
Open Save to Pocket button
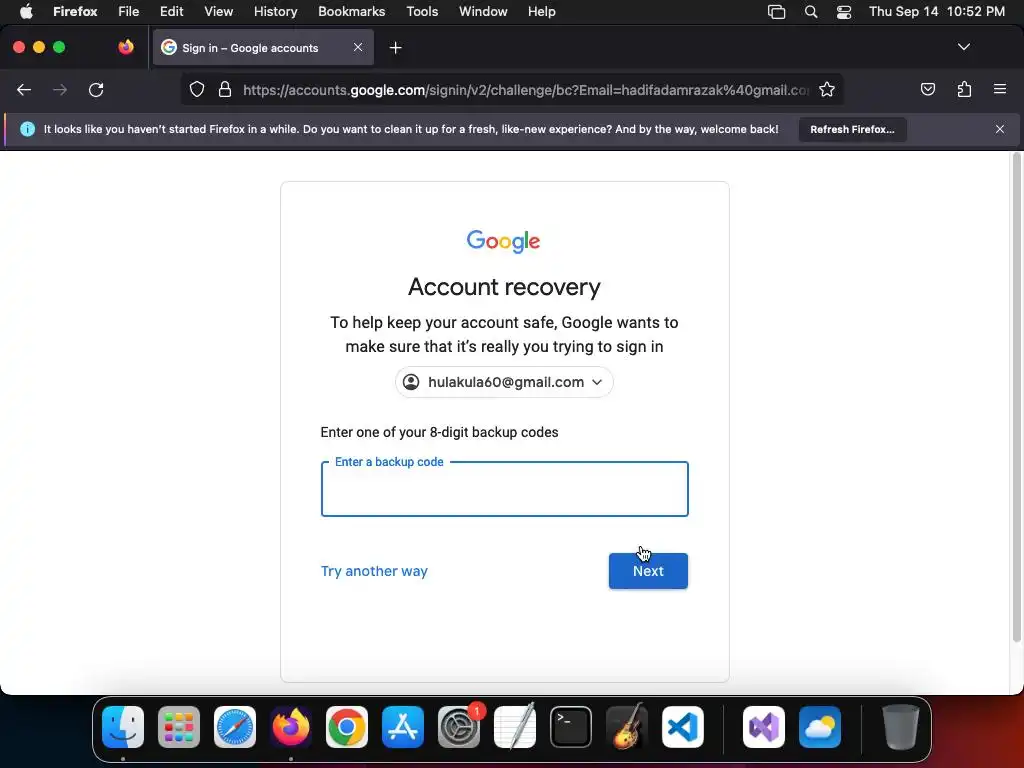coord(927,89)
